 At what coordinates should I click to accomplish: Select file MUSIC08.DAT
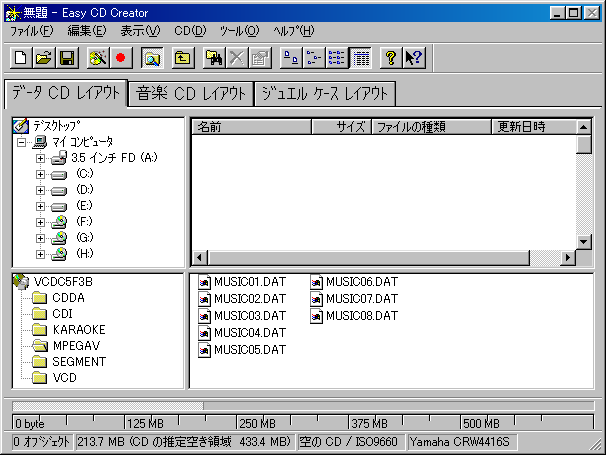point(354,316)
